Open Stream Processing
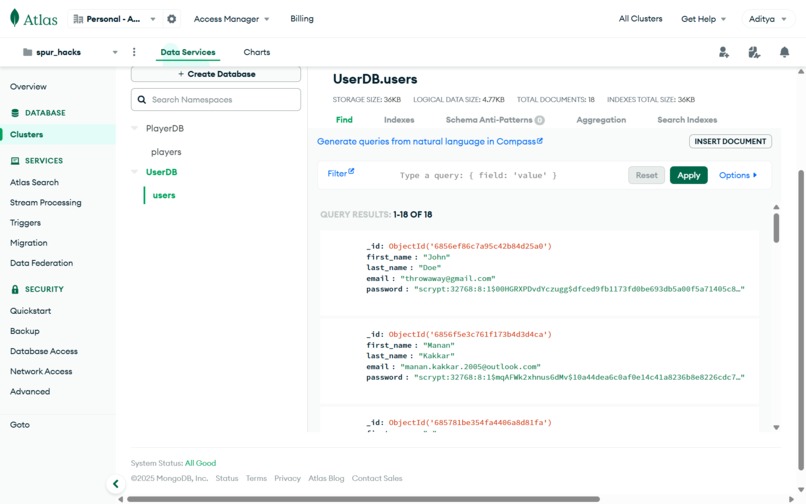The height and width of the screenshot is (504, 806). click(x=46, y=203)
